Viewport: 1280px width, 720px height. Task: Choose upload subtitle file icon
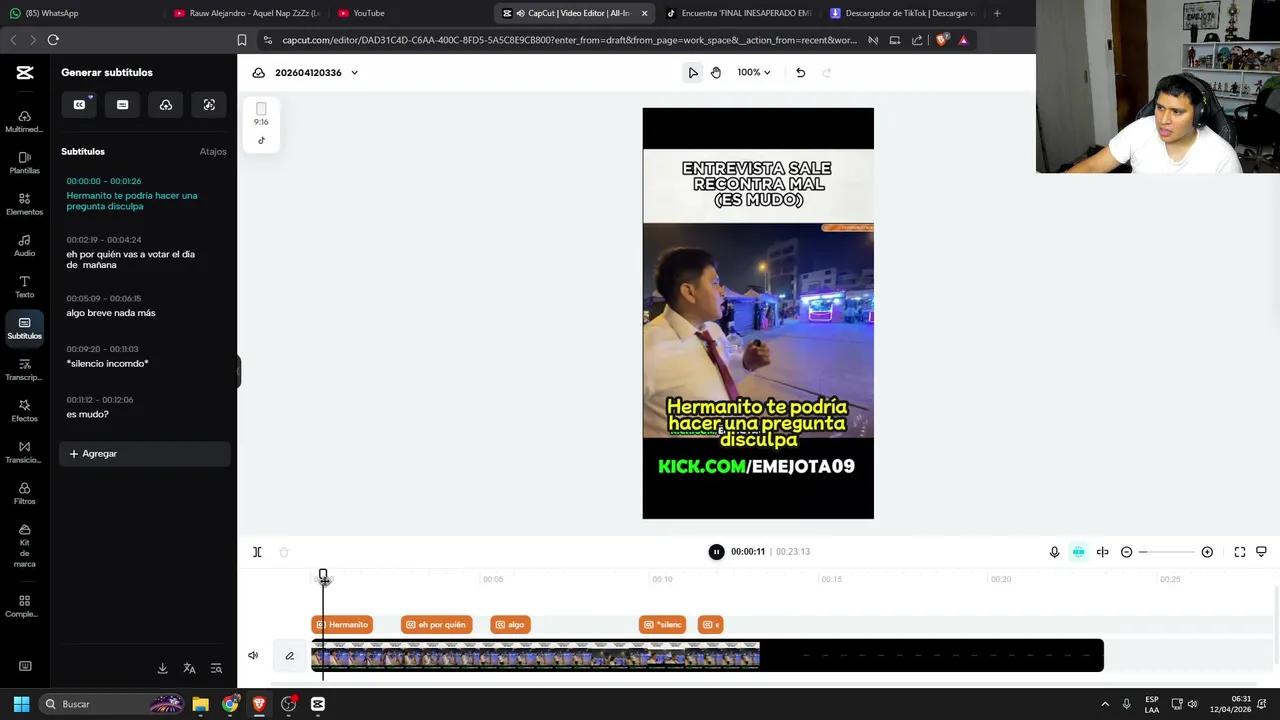[x=166, y=105]
